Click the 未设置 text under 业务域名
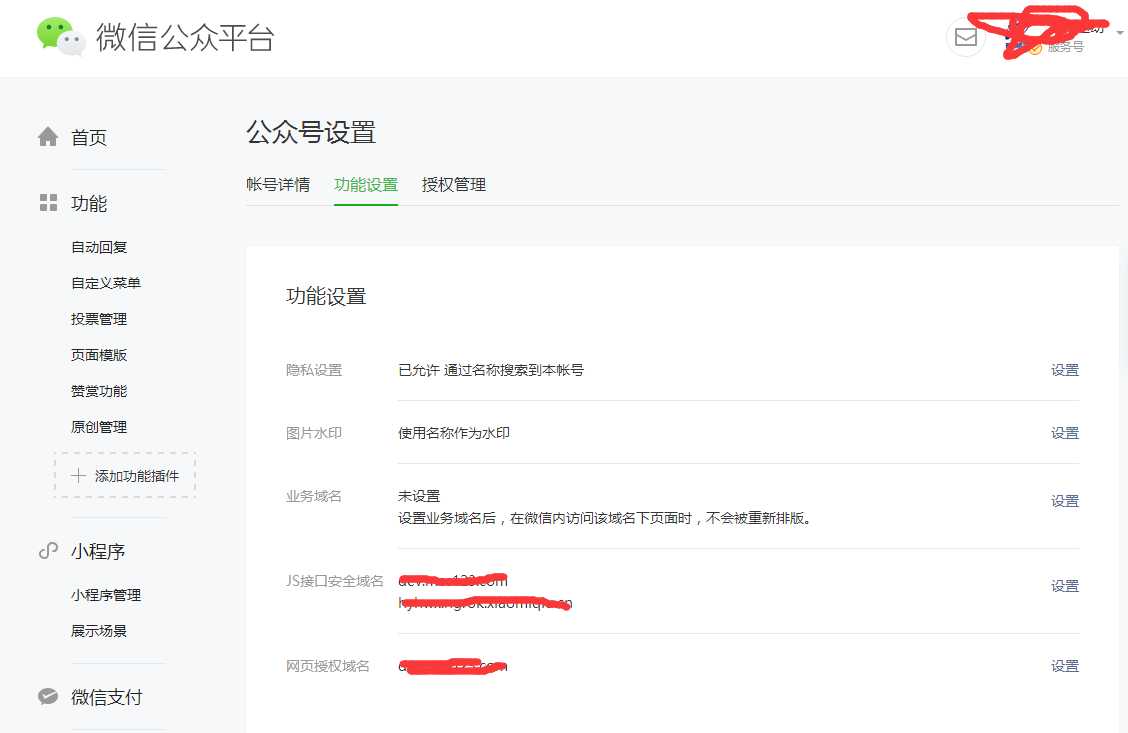 tap(419, 496)
